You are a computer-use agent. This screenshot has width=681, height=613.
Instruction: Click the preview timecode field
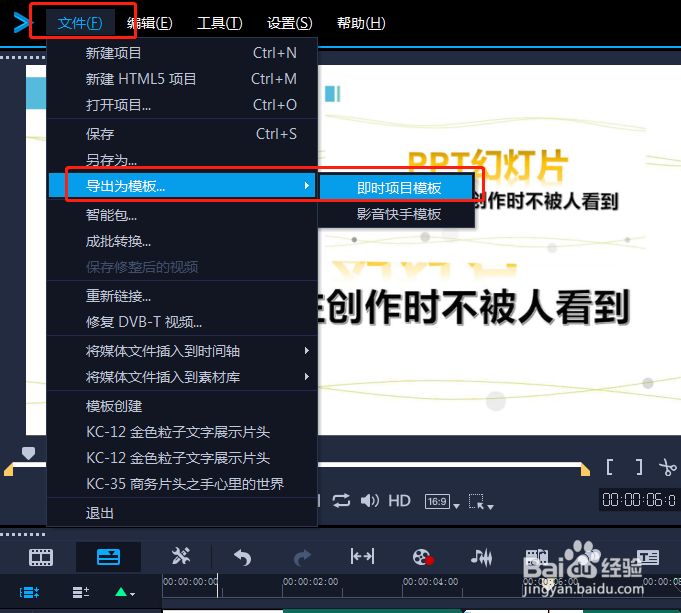click(638, 500)
